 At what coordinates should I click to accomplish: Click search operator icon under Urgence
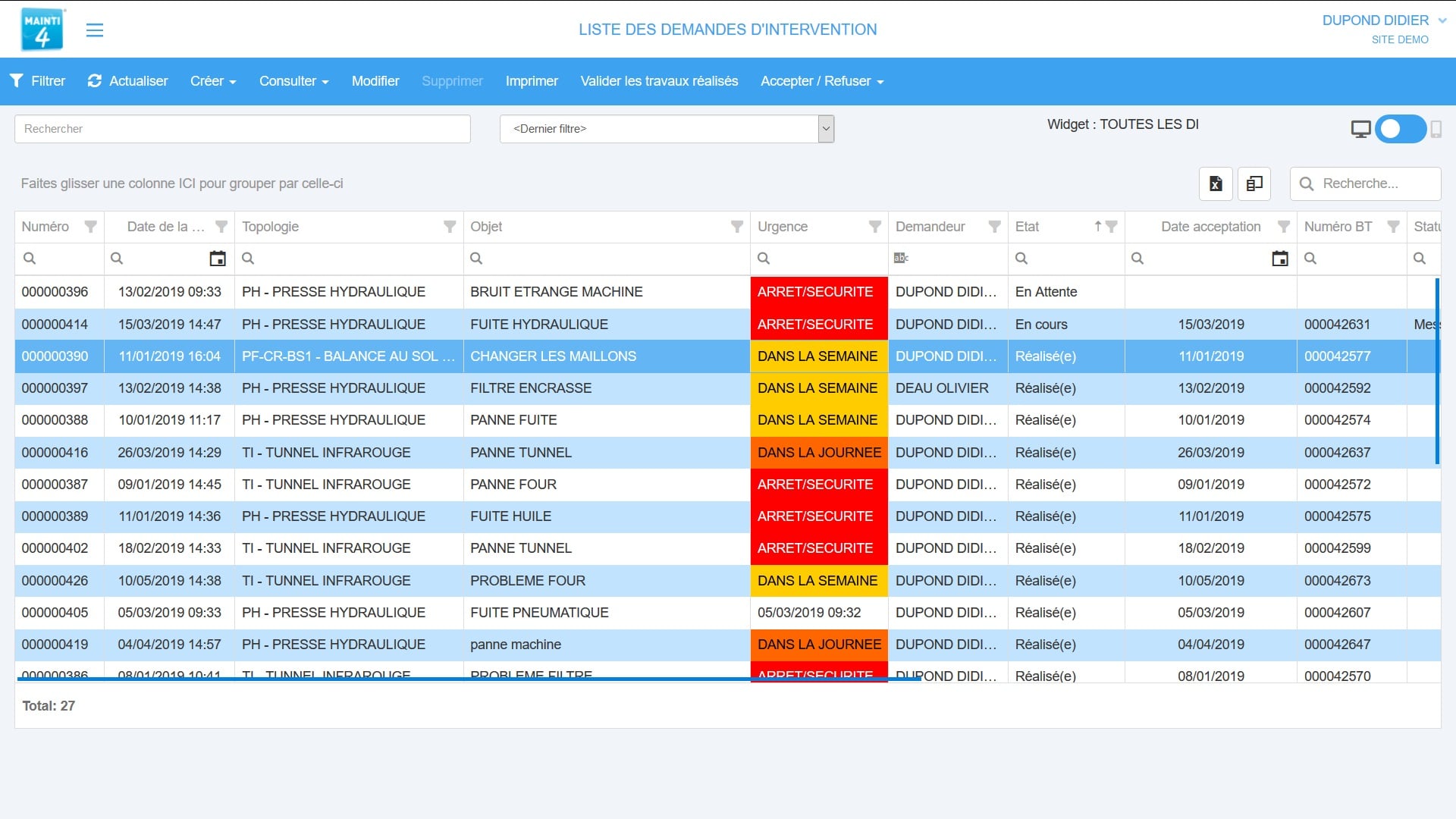point(764,259)
